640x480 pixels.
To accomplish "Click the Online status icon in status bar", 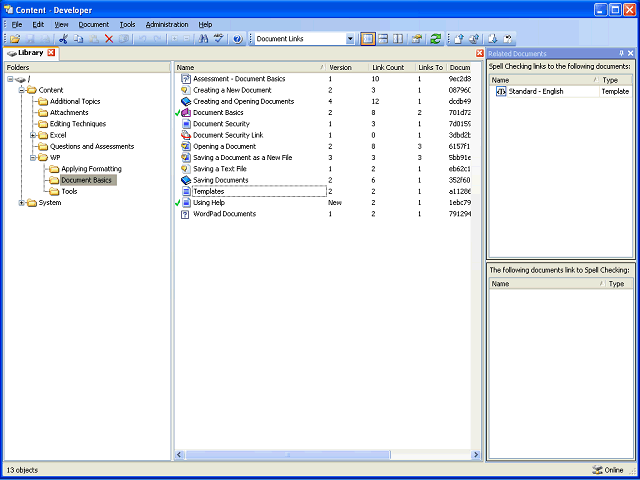I will pos(597,470).
